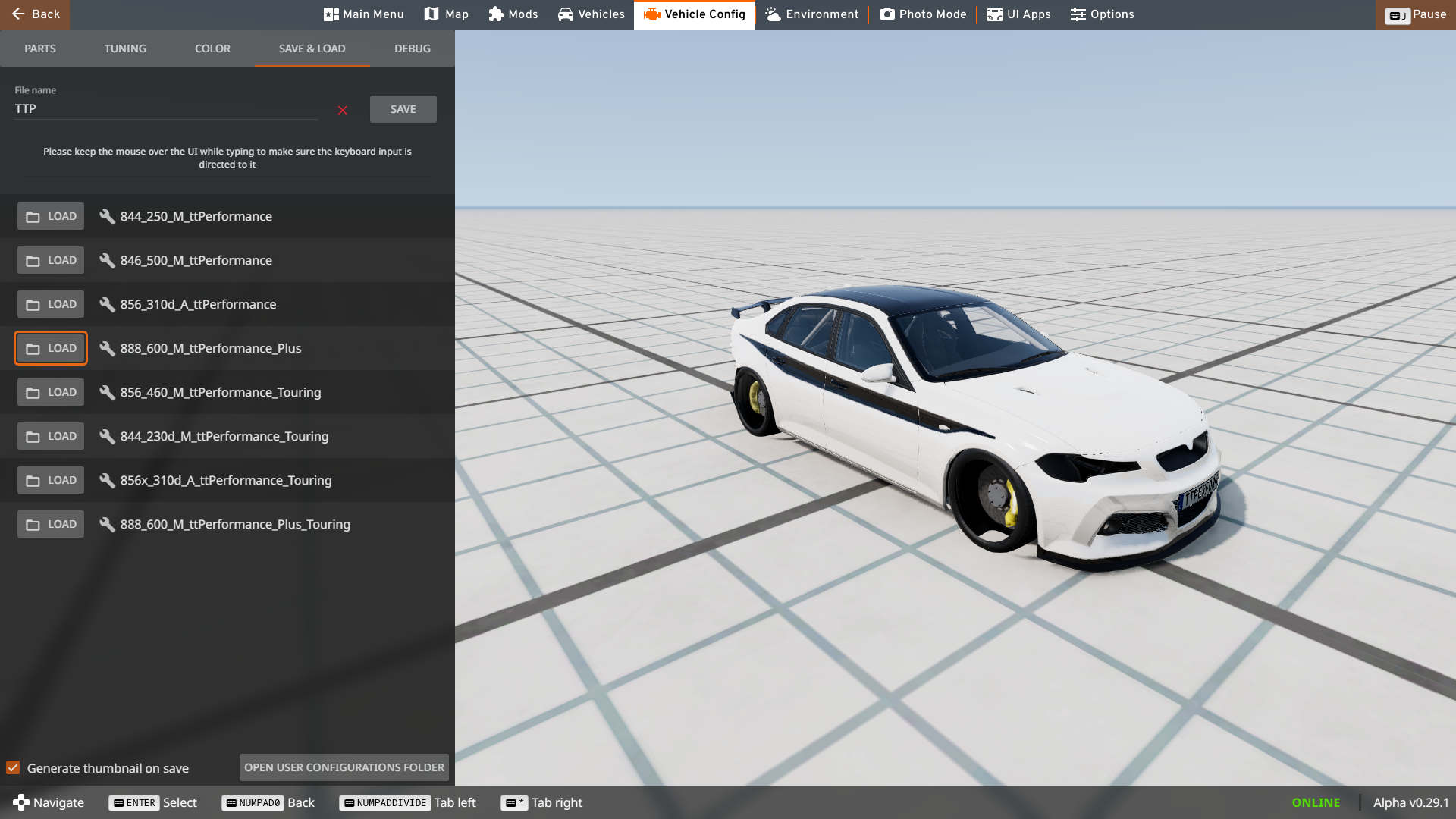Screen dimensions: 1456x819
Task: Open the Options menu
Action: [x=1102, y=14]
